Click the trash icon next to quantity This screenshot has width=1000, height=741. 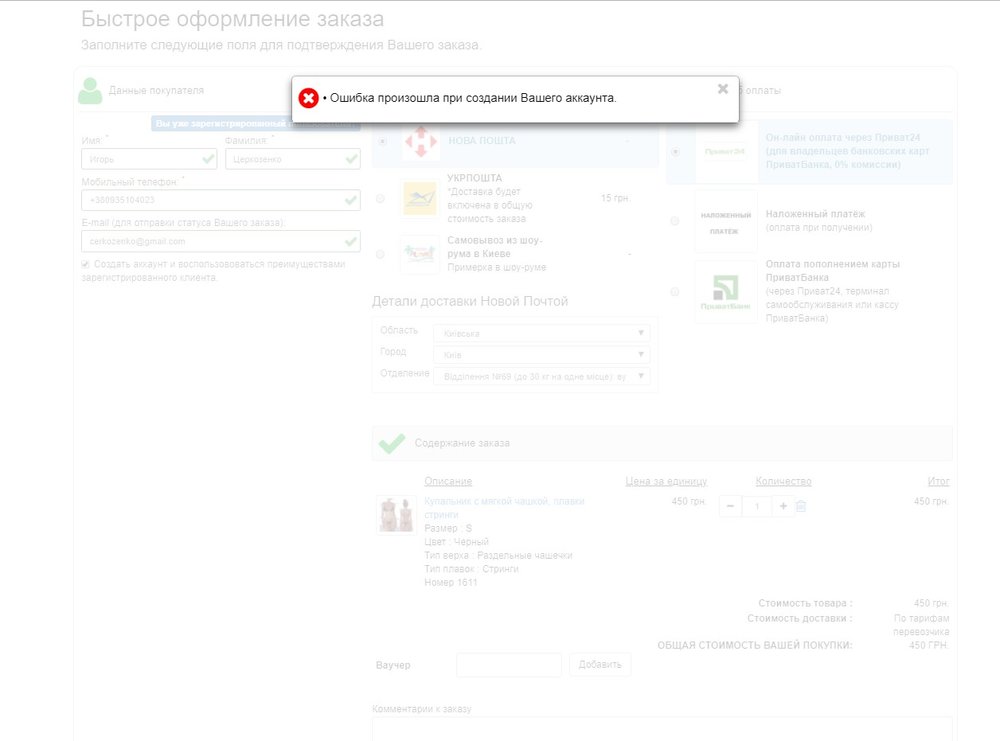pyautogui.click(x=801, y=506)
